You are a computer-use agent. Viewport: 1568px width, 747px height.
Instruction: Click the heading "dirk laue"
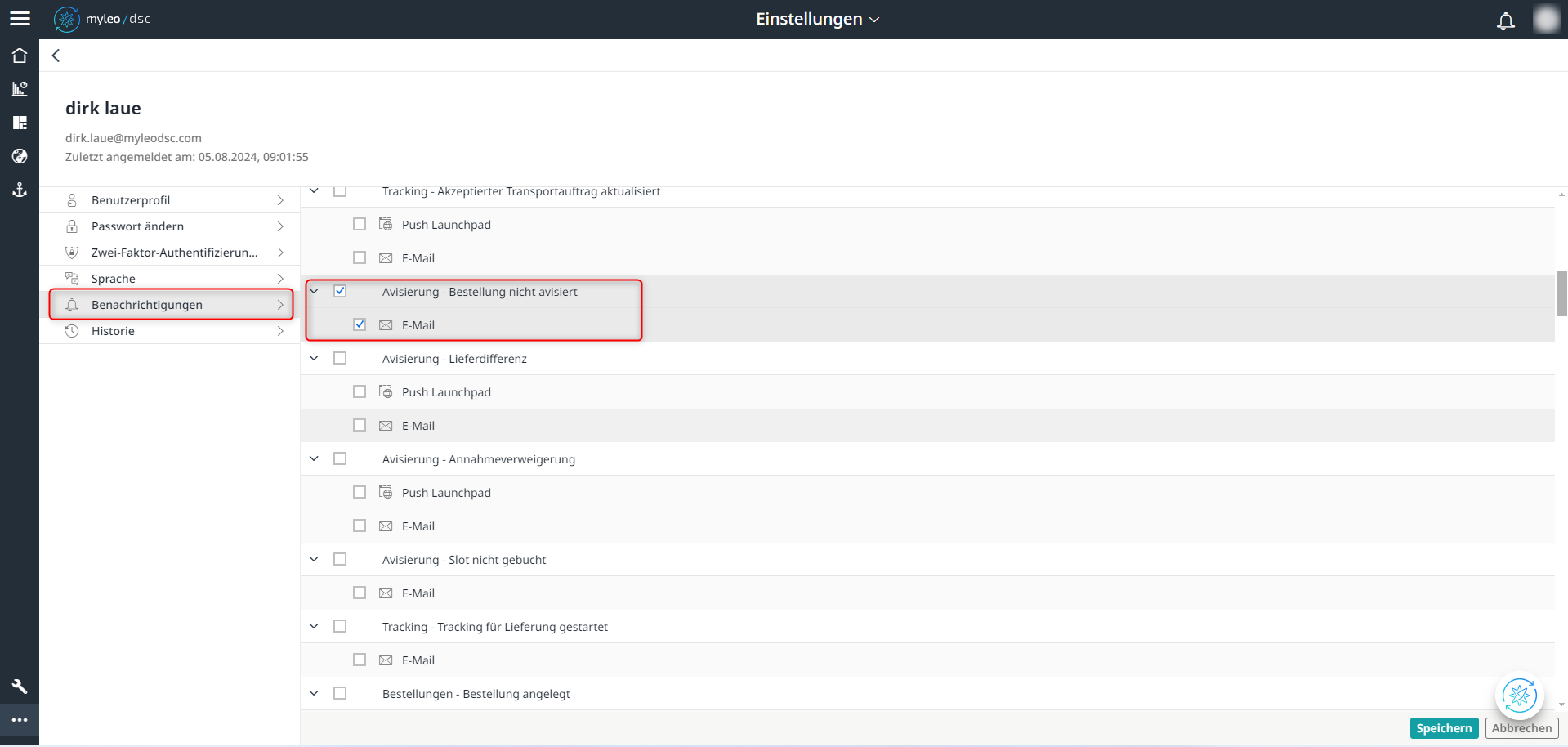(x=103, y=108)
